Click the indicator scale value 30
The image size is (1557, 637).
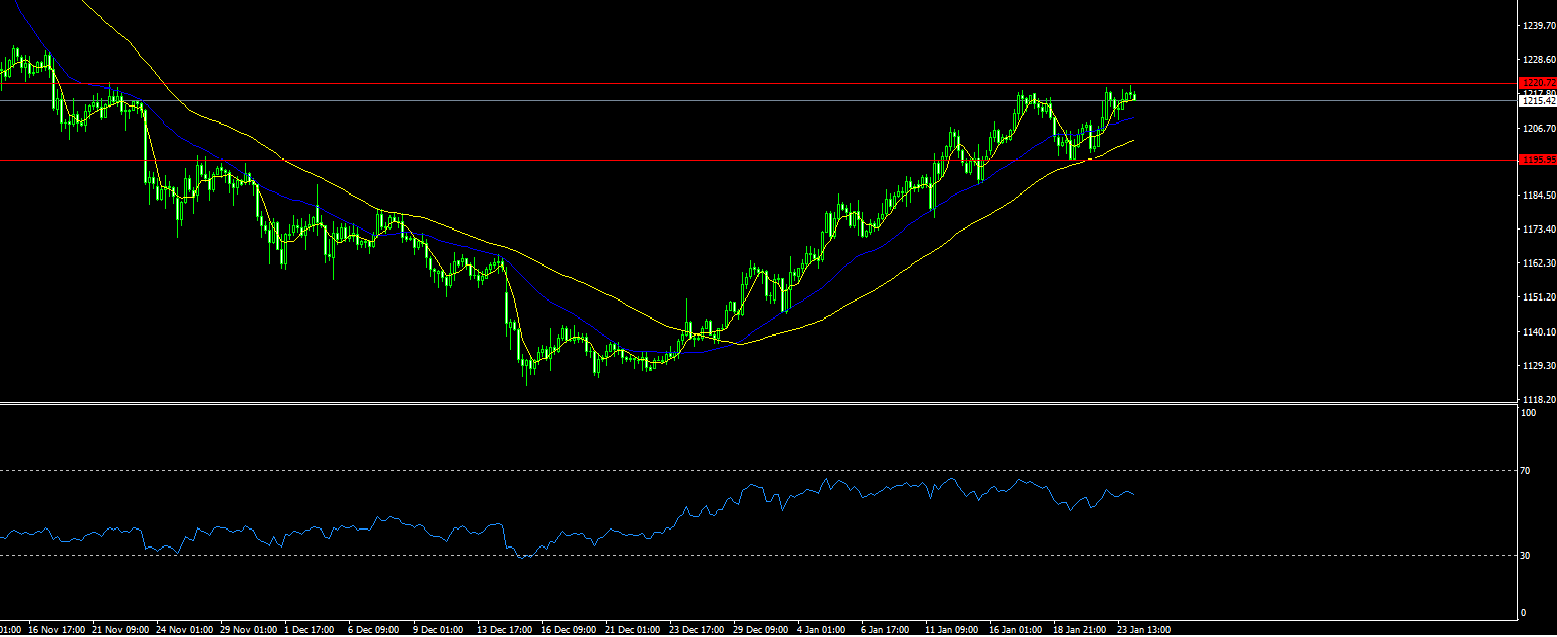click(x=1526, y=555)
